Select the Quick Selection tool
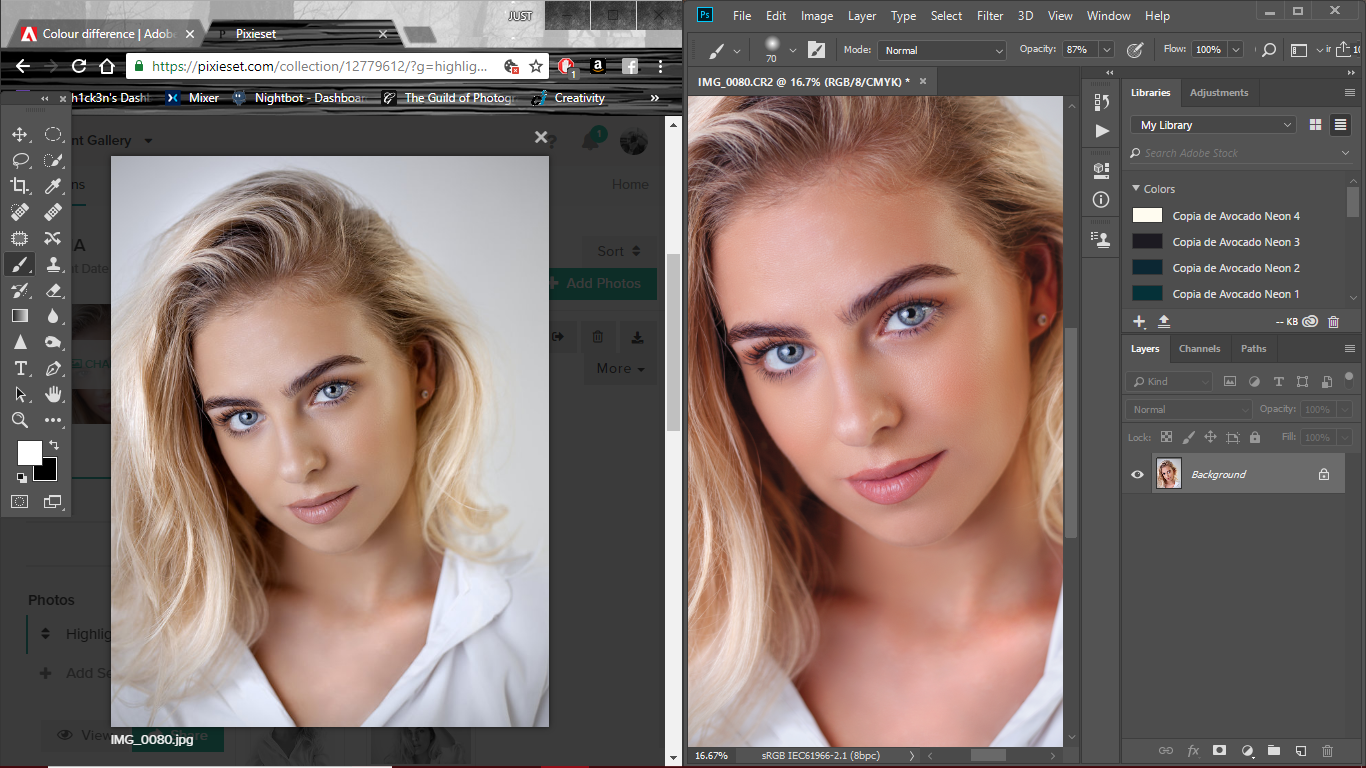1366x768 pixels. (53, 160)
